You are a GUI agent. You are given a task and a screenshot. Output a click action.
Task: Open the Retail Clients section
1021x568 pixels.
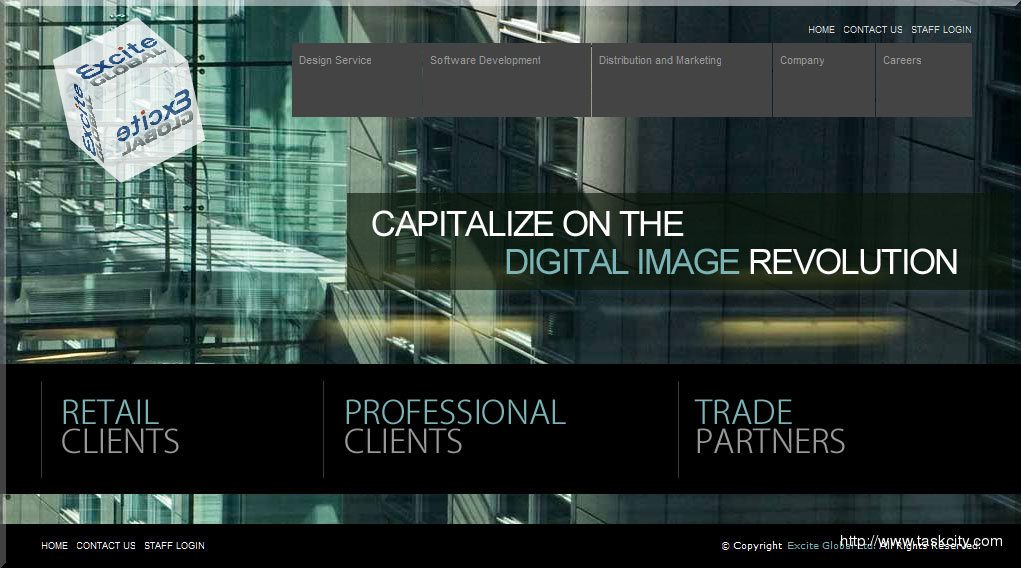point(120,427)
